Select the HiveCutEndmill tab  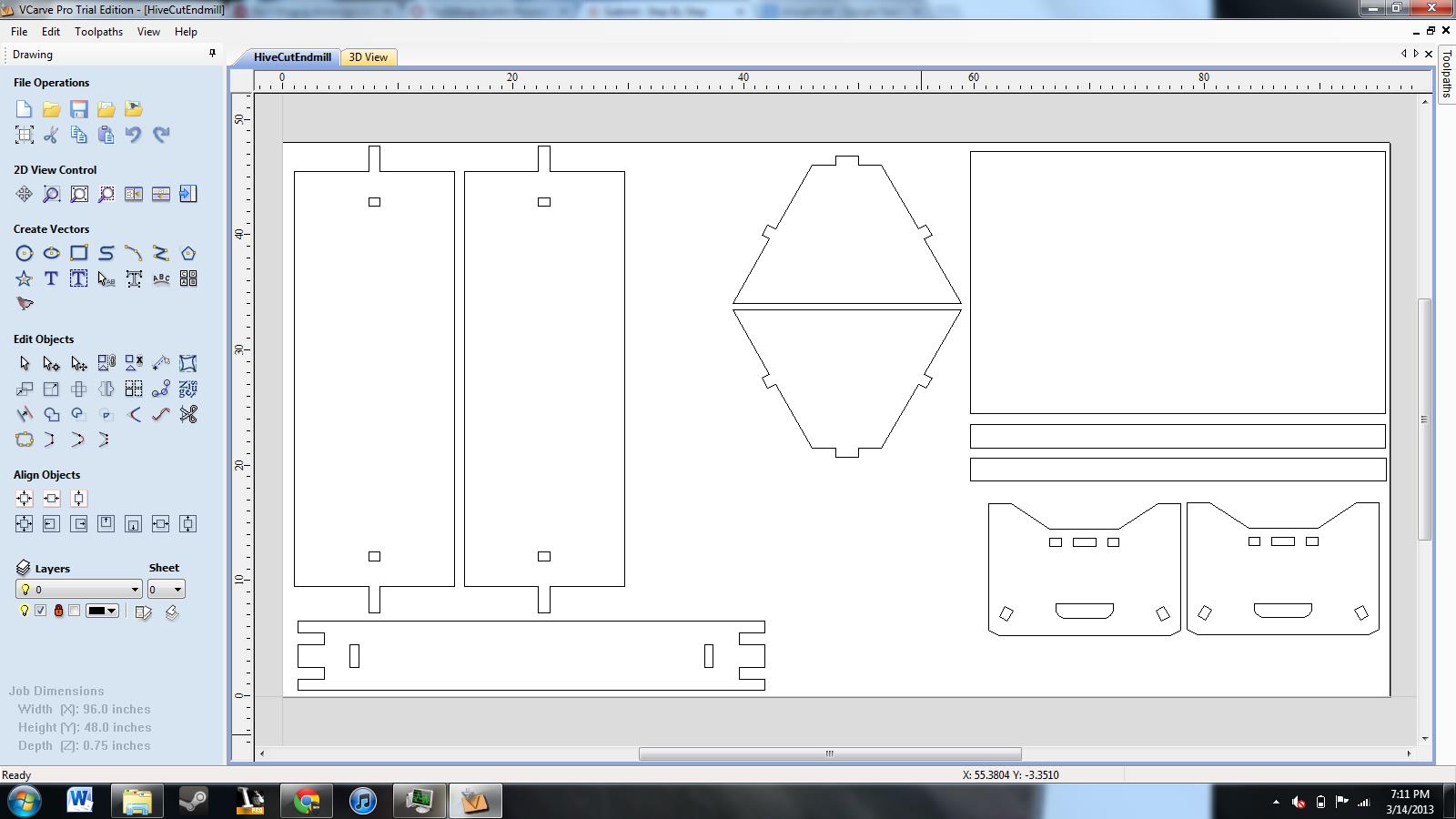(x=292, y=56)
